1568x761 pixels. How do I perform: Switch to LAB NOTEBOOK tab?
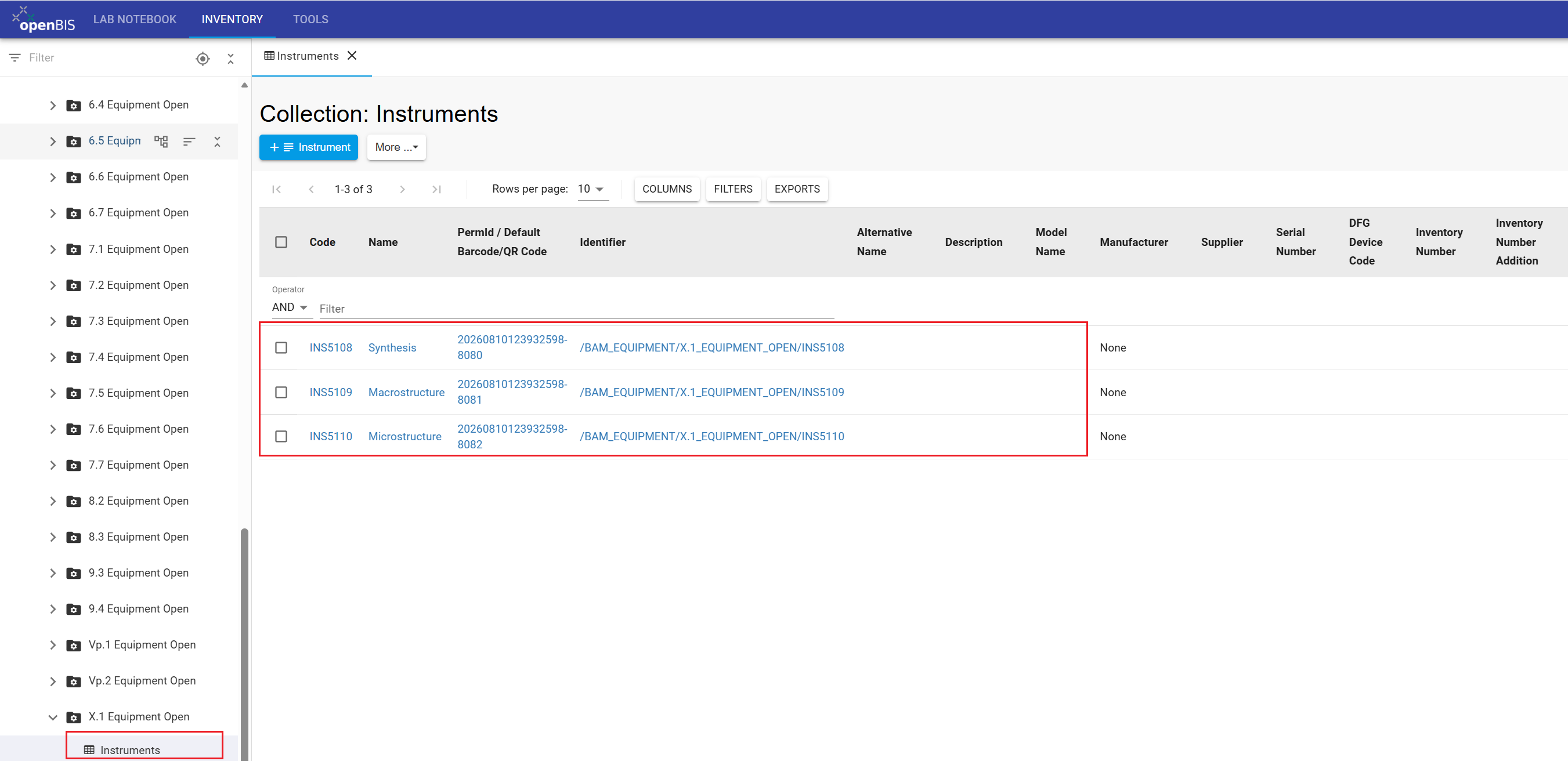(135, 20)
